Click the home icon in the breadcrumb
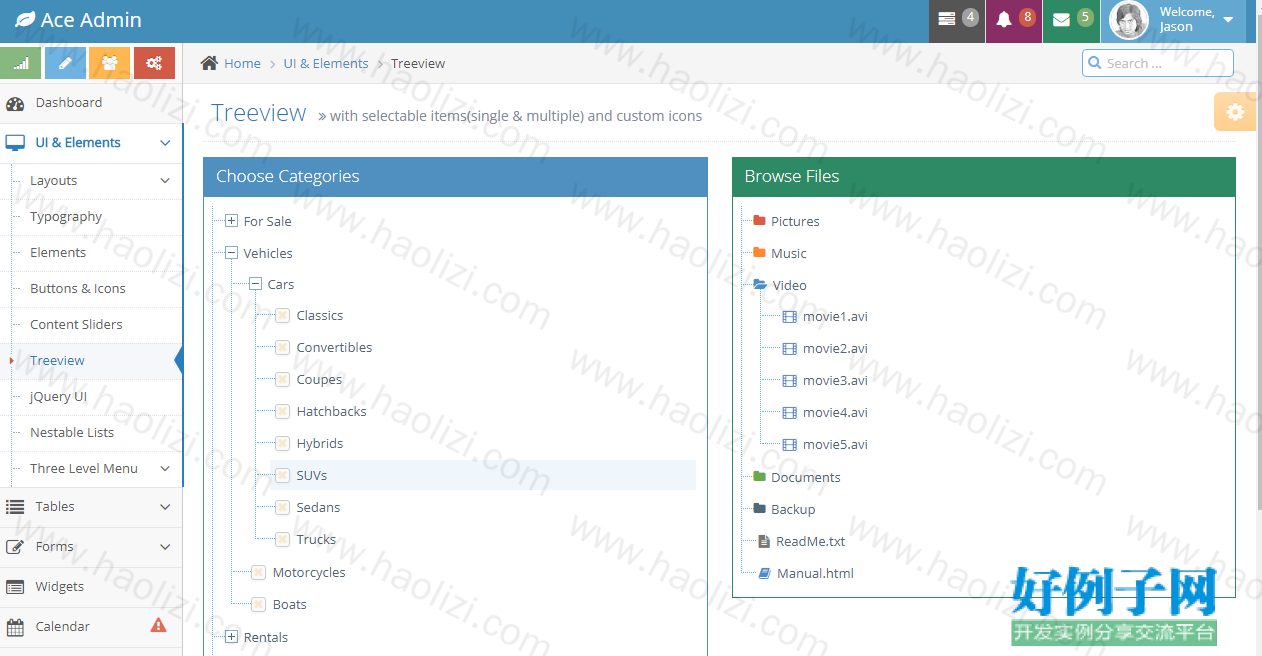Image resolution: width=1262 pixels, height=656 pixels. coord(209,63)
